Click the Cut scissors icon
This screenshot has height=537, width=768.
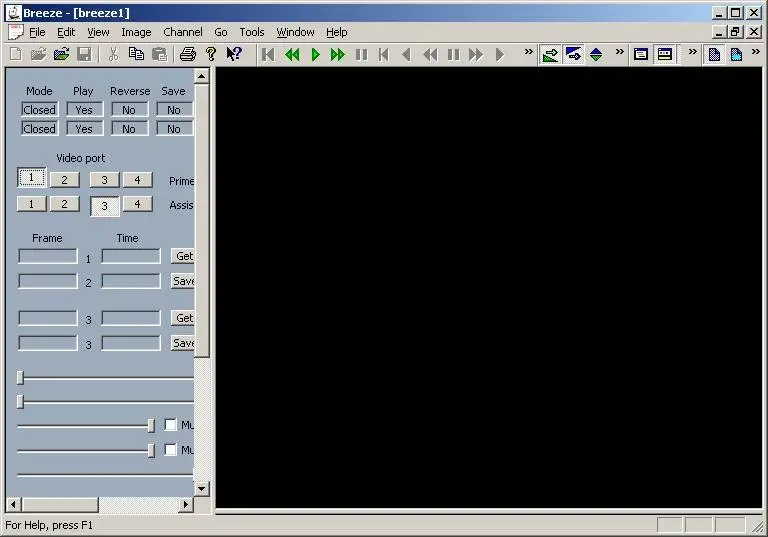pyautogui.click(x=114, y=54)
